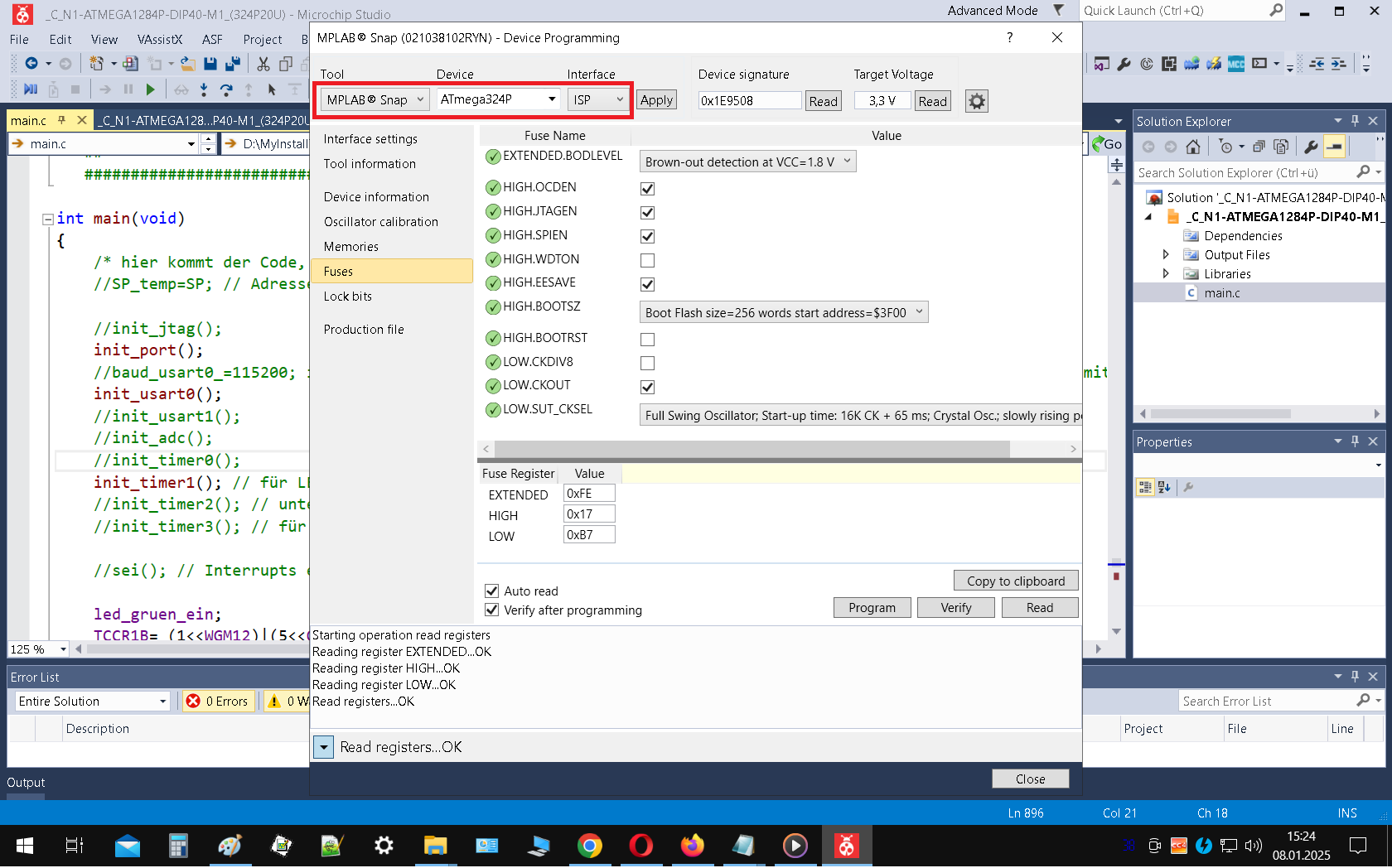The image size is (1392, 868).
Task: Click the Cut scissors icon
Action: tap(263, 64)
